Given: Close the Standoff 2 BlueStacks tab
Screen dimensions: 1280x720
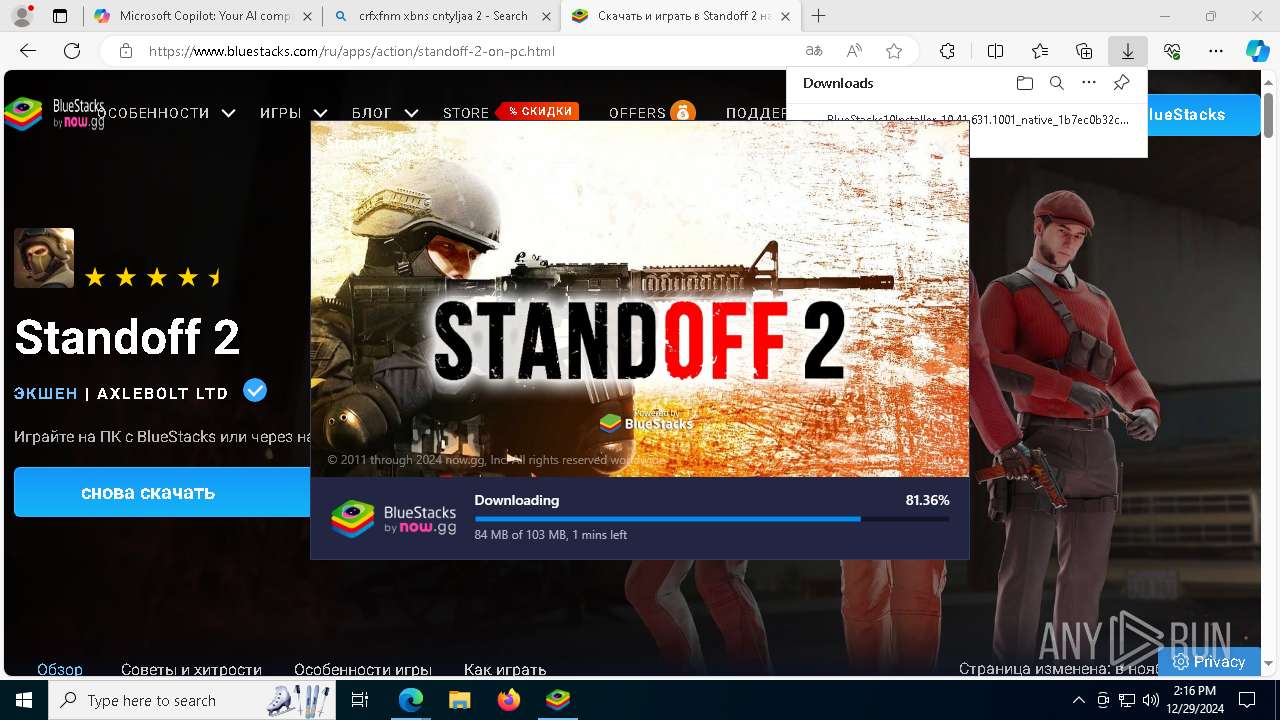Looking at the screenshot, I should point(785,16).
